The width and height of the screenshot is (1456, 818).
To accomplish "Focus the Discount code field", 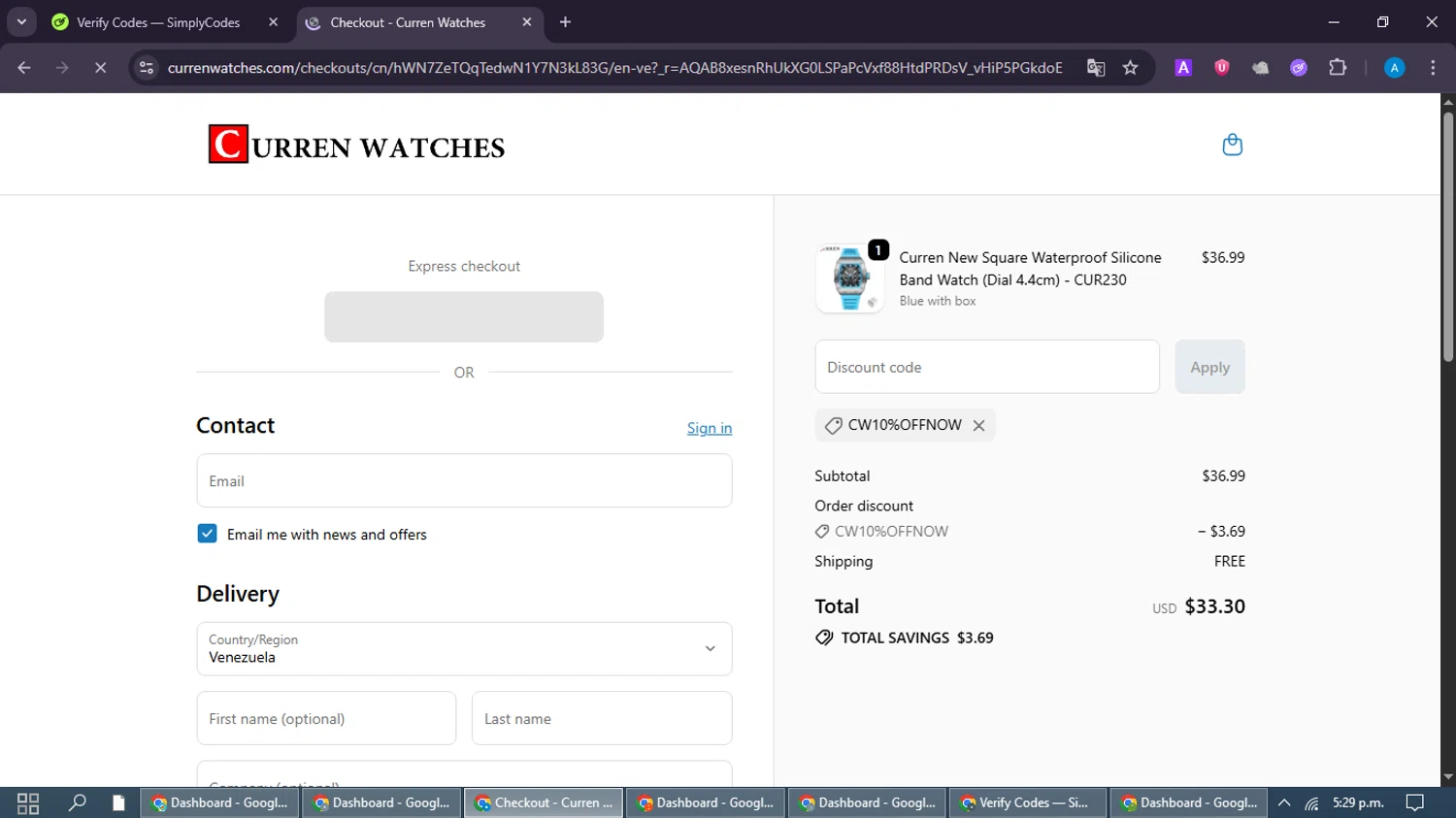I will pos(987,367).
